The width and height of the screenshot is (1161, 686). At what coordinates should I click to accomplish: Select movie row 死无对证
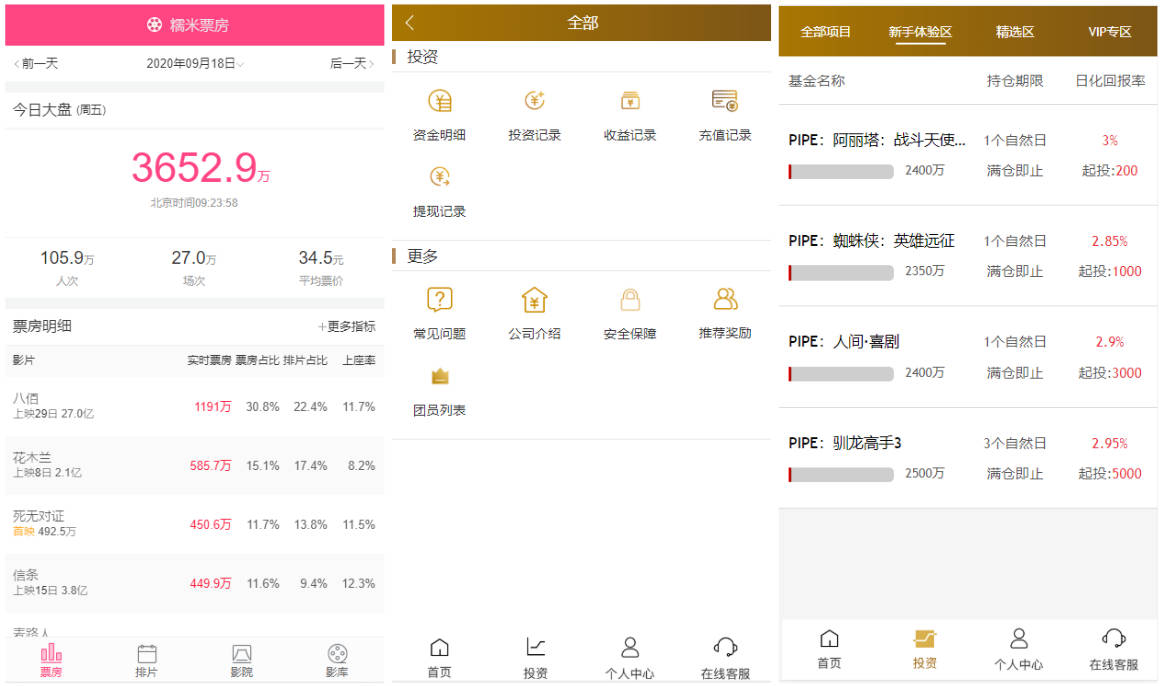(x=195, y=524)
